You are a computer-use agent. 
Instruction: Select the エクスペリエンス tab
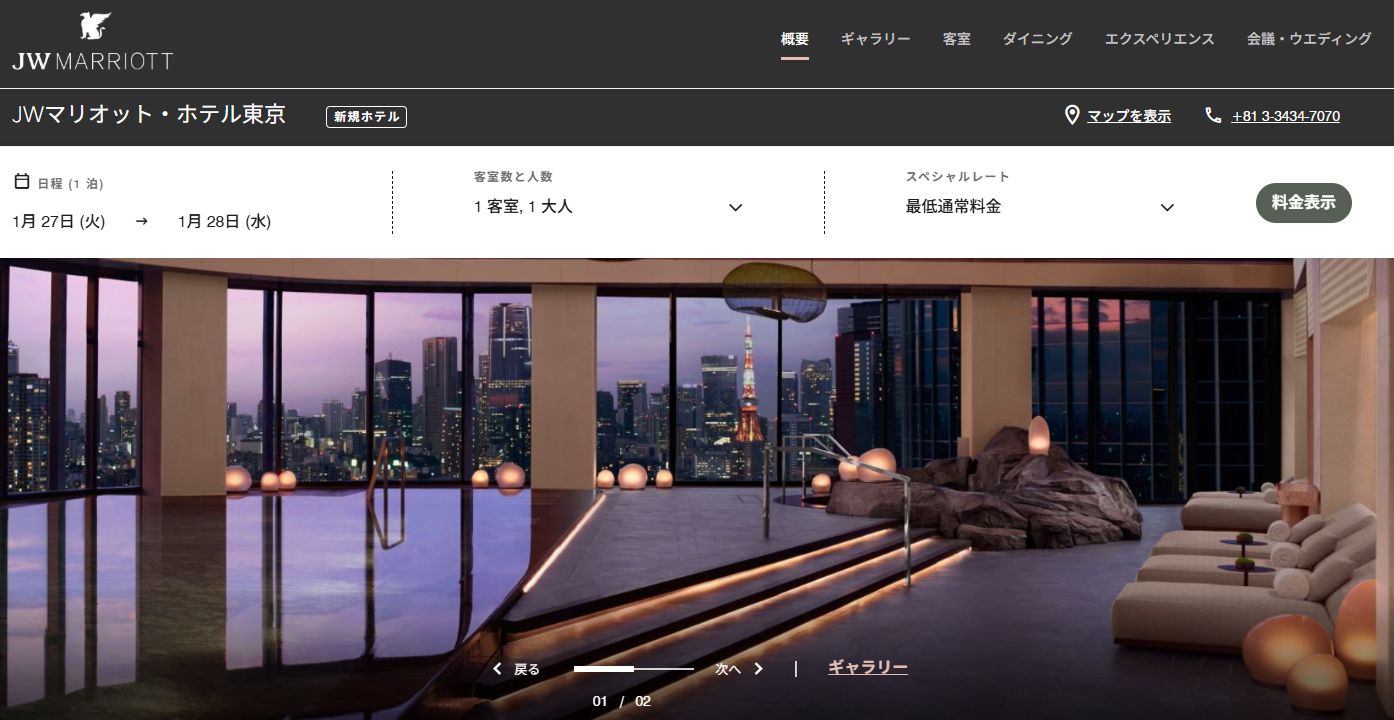click(1159, 39)
